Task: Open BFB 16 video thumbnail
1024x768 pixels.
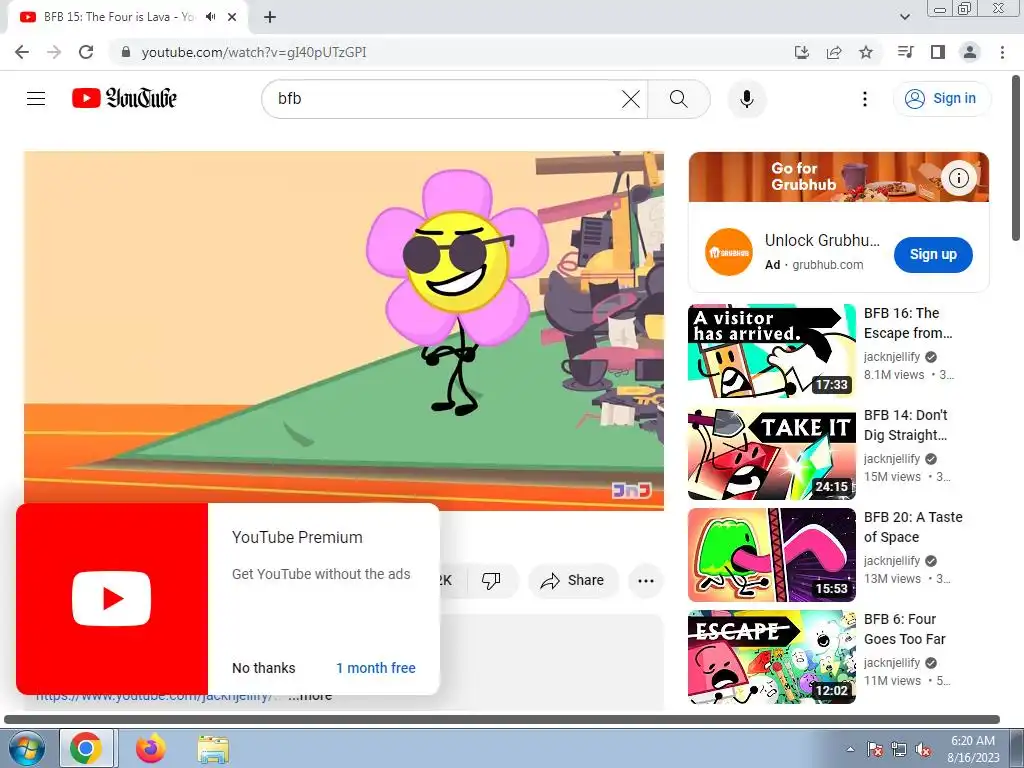Action: (x=771, y=351)
